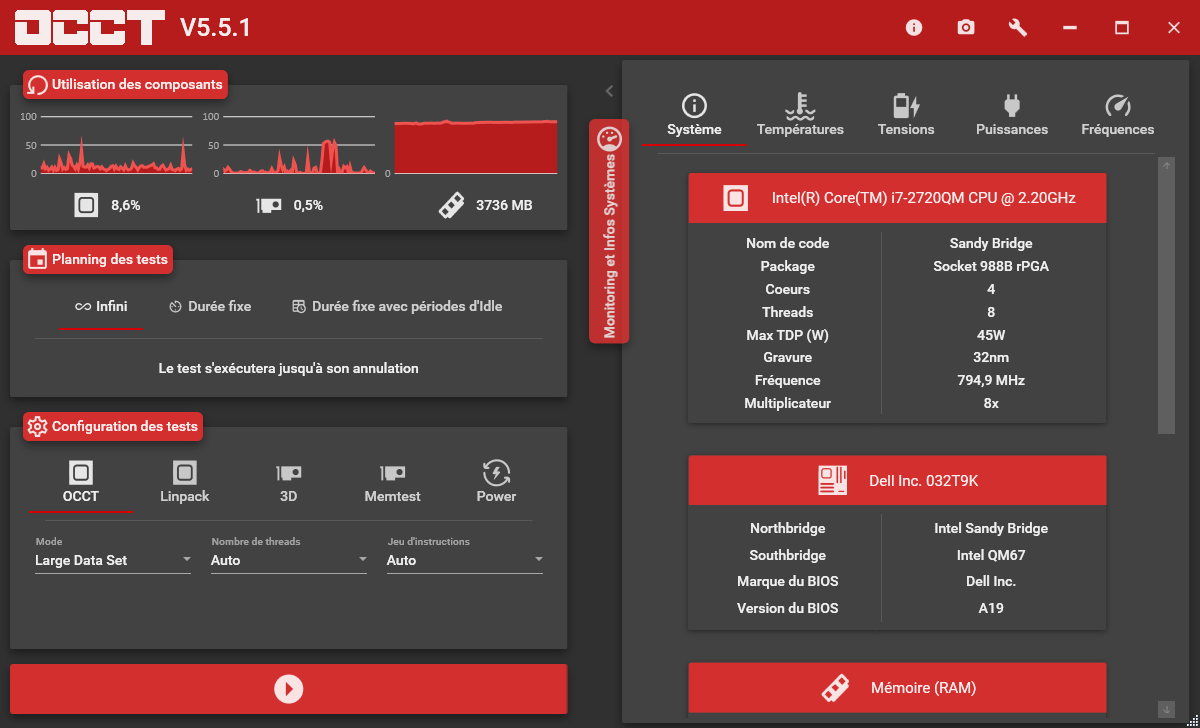1200x728 pixels.
Task: Click the CPU icon in the Intel Core i7 header
Action: tap(736, 198)
